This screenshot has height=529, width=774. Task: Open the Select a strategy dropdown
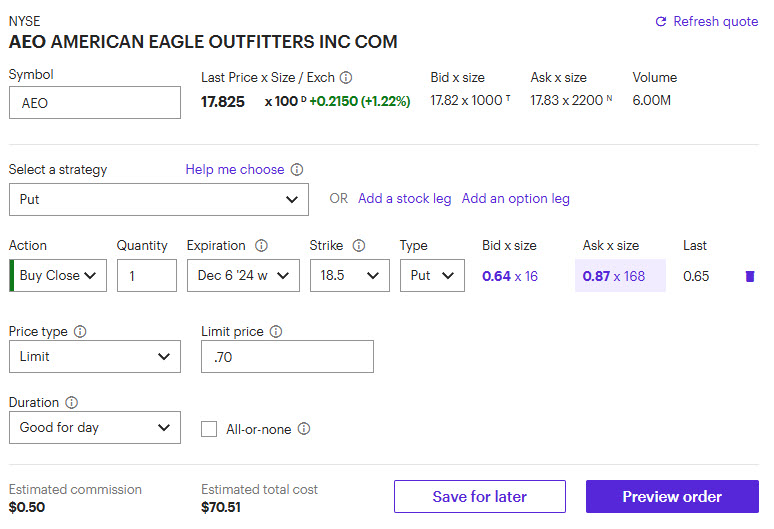159,199
